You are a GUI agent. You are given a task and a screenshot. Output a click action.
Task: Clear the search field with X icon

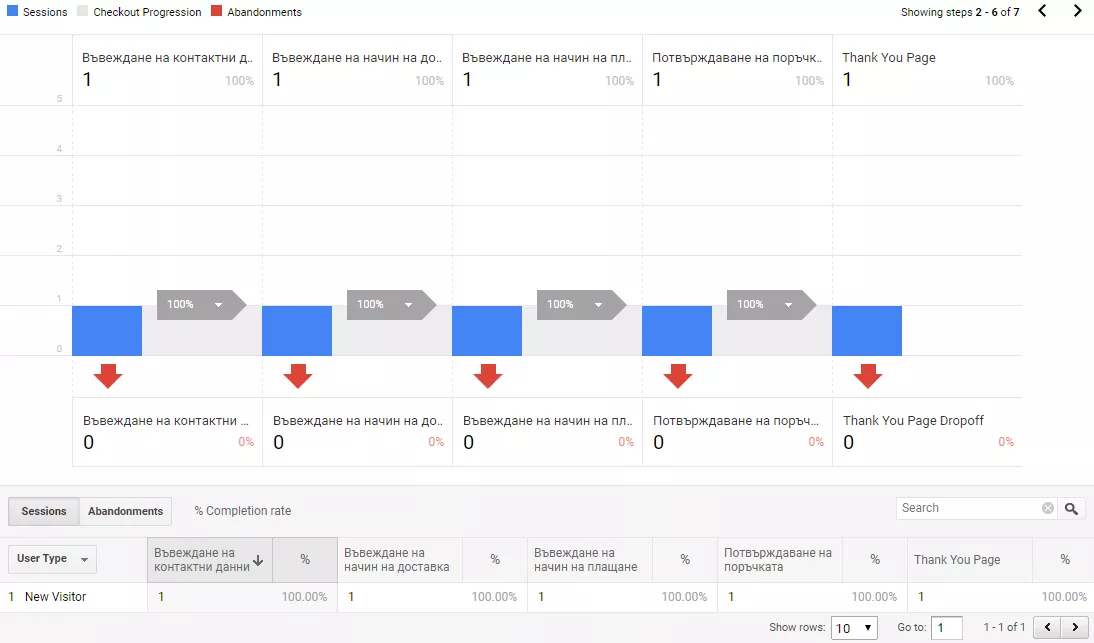(1047, 508)
